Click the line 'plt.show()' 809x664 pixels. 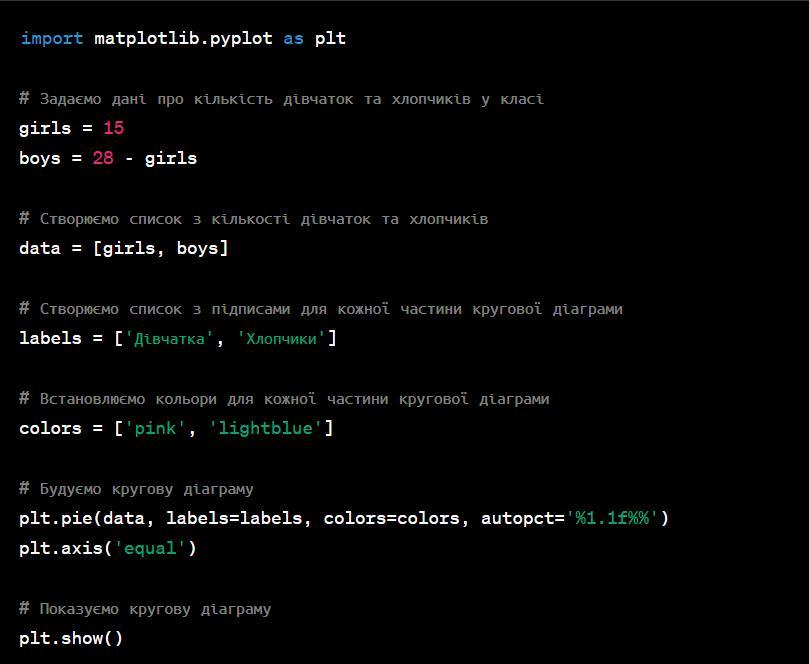(x=71, y=638)
